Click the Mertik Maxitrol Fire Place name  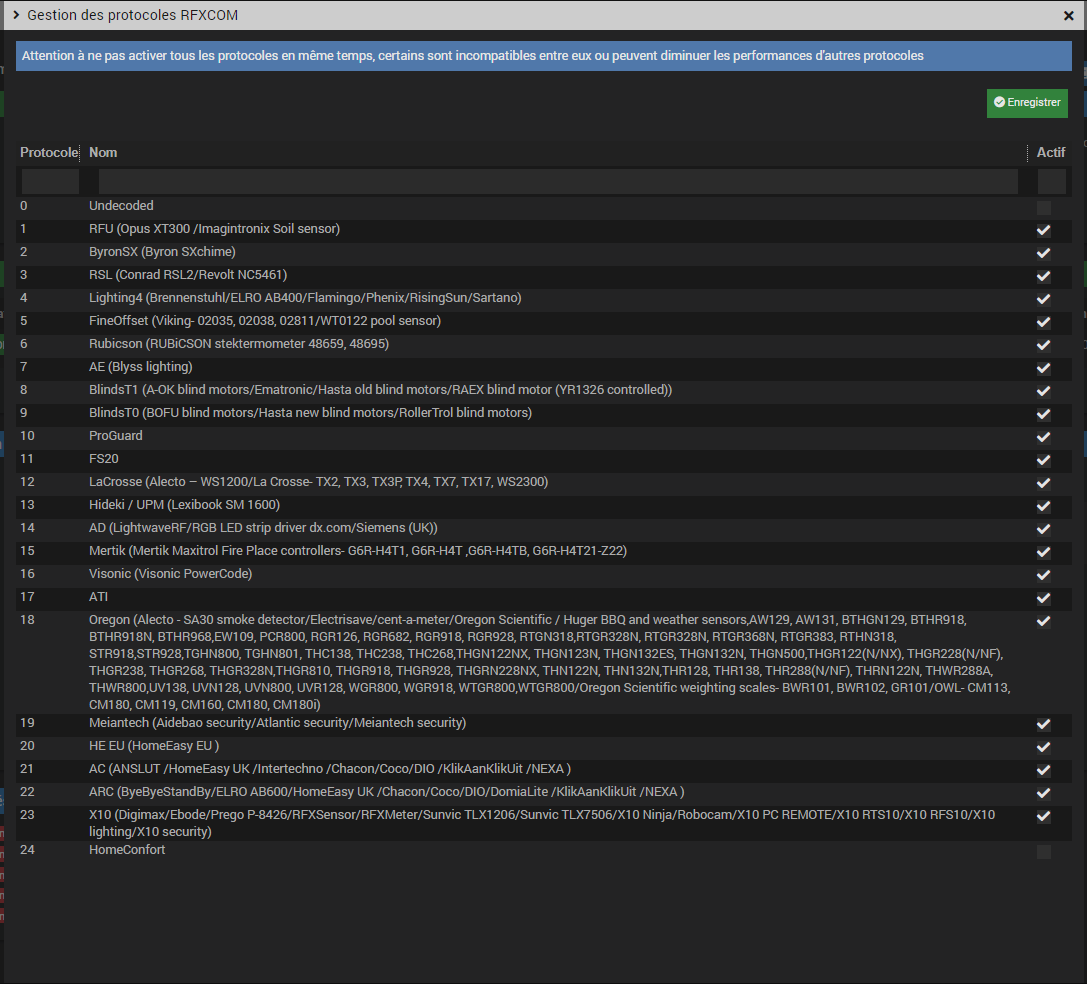(x=358, y=551)
